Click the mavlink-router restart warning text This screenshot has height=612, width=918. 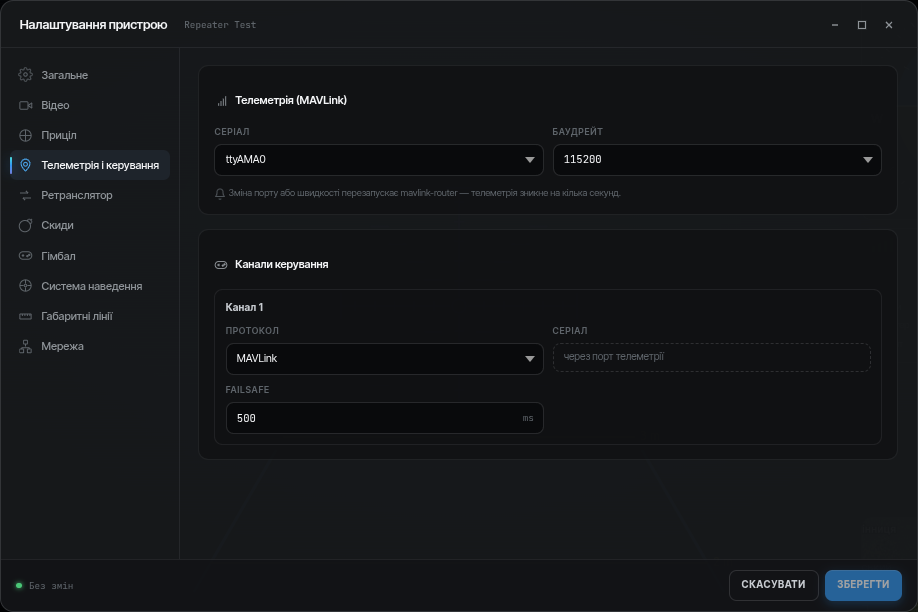pyautogui.click(x=424, y=193)
